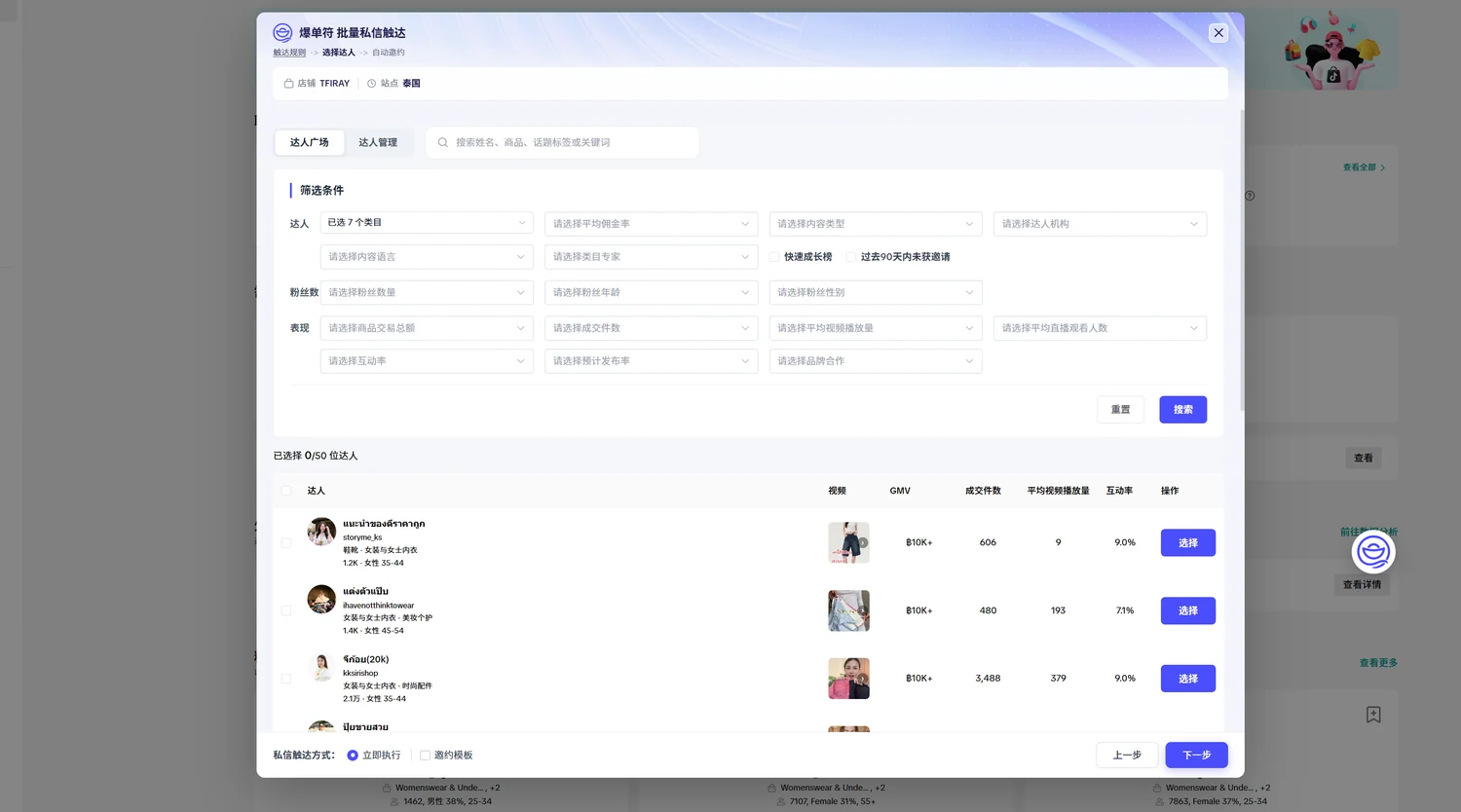Switch to the 达人管理 tab

tap(378, 142)
